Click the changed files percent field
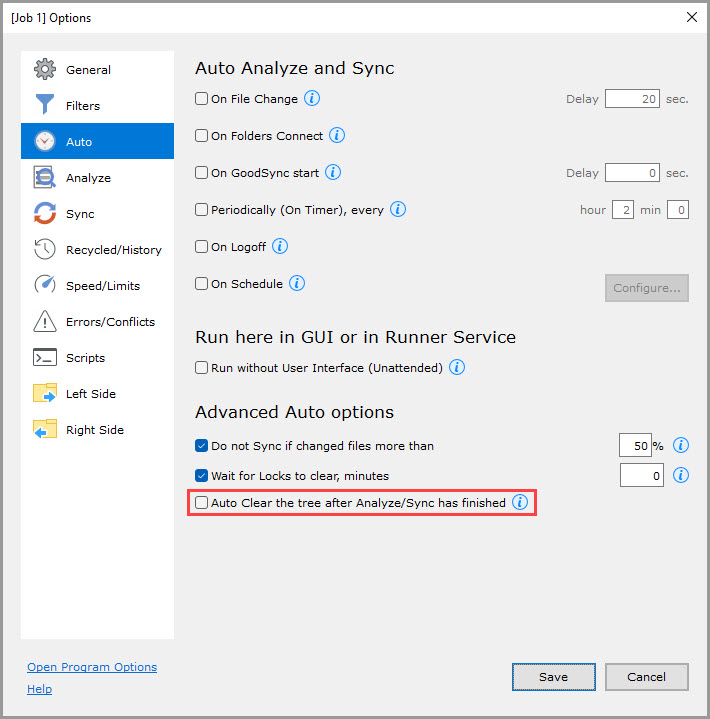 coord(635,446)
